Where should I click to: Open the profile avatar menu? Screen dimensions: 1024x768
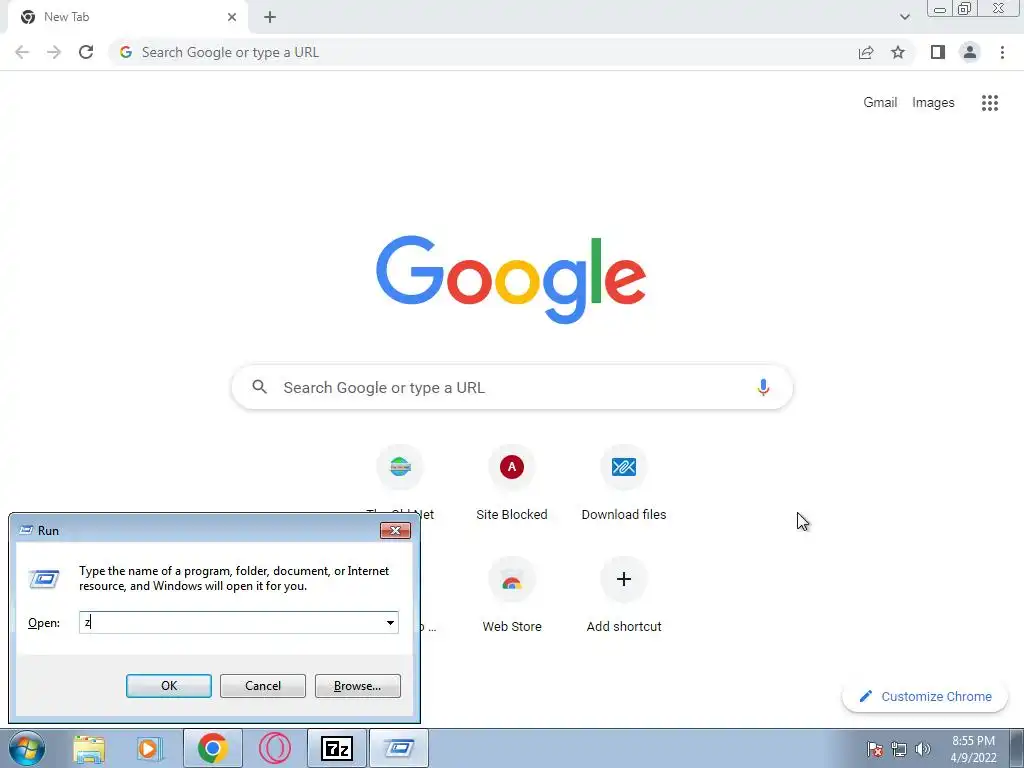[x=970, y=52]
